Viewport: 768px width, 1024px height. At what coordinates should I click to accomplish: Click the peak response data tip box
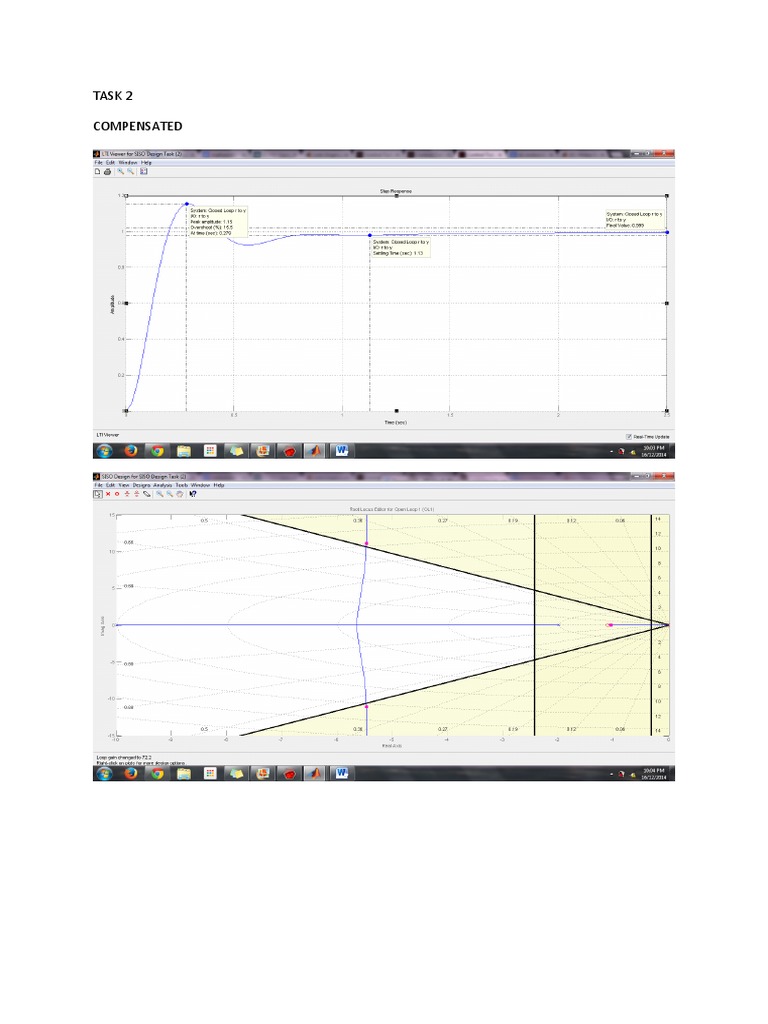217,221
